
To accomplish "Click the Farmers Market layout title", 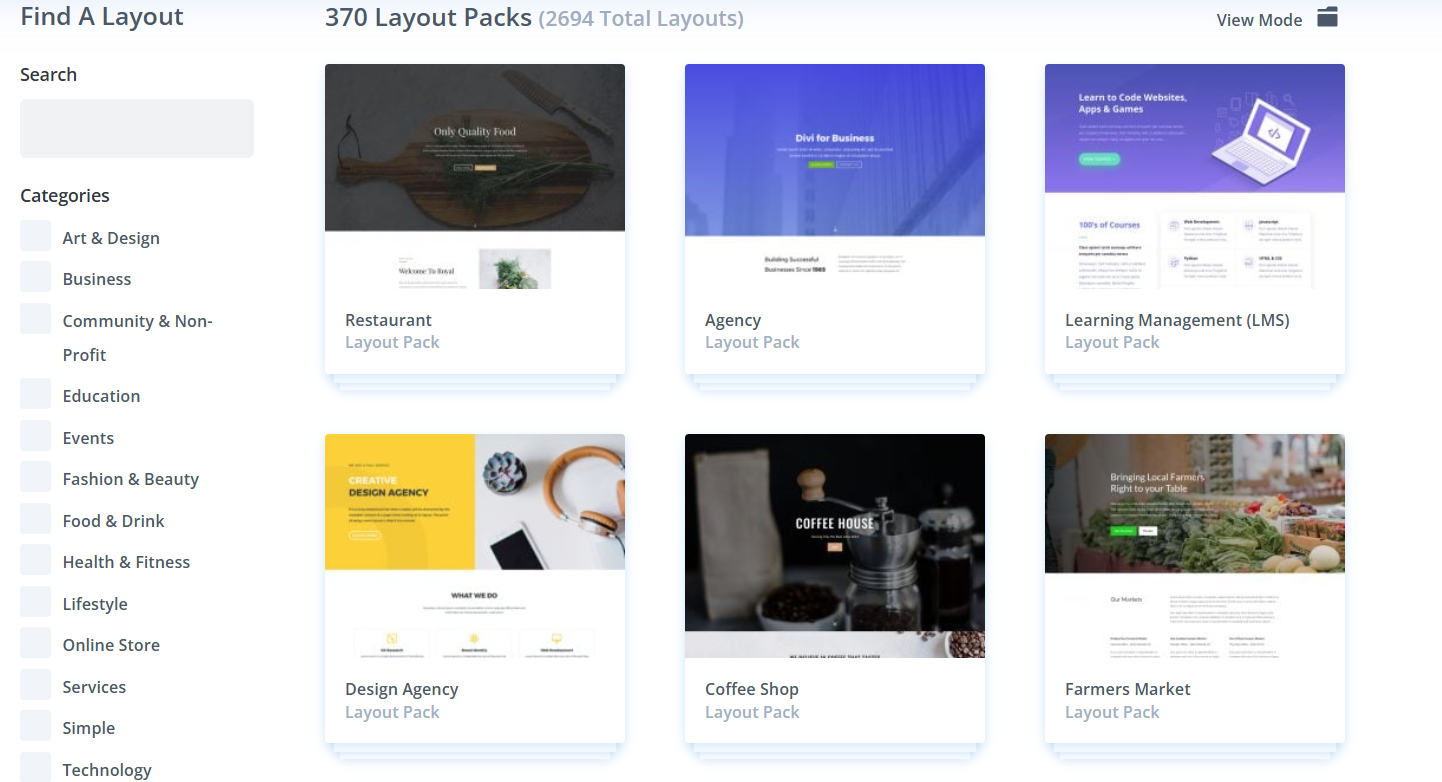I will [x=1127, y=689].
